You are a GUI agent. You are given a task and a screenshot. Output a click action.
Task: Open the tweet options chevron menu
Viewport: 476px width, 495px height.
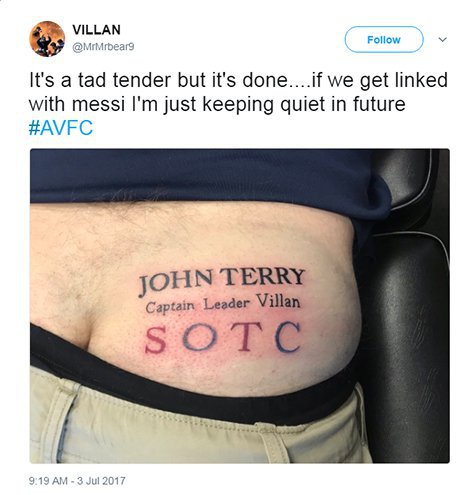[443, 40]
